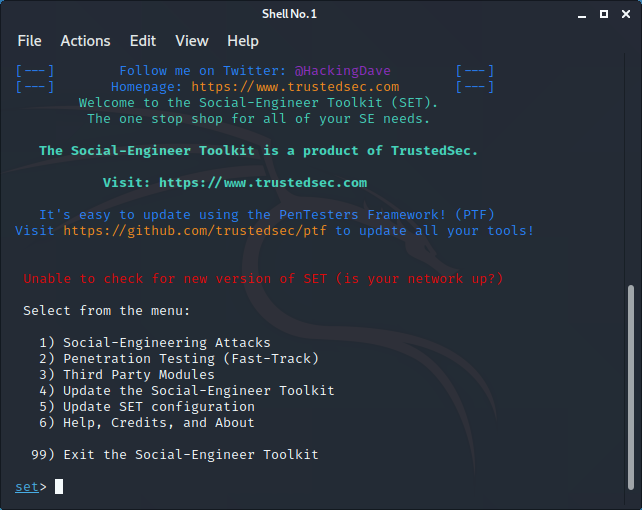This screenshot has height=510, width=642.
Task: Click 'The one stop shop' tagline text
Action: (258, 119)
